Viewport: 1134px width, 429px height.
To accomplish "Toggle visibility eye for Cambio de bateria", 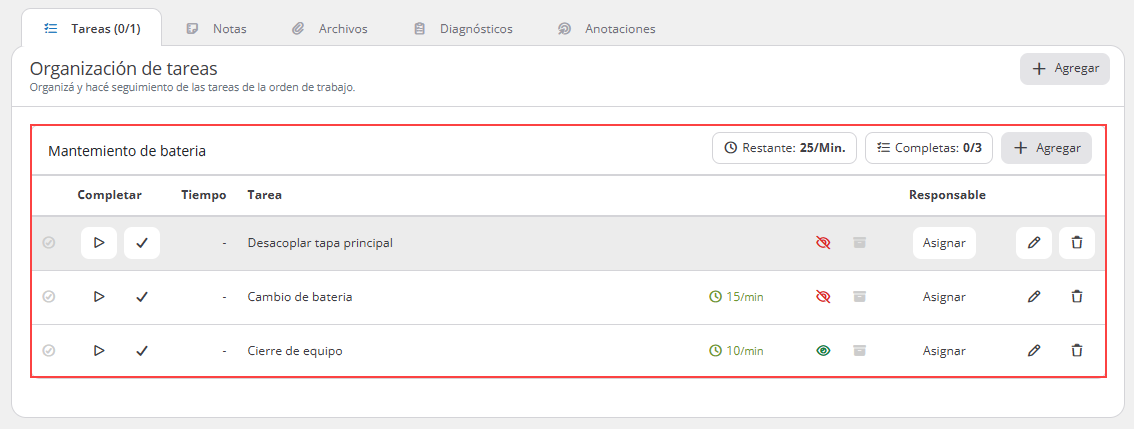I will [823, 297].
